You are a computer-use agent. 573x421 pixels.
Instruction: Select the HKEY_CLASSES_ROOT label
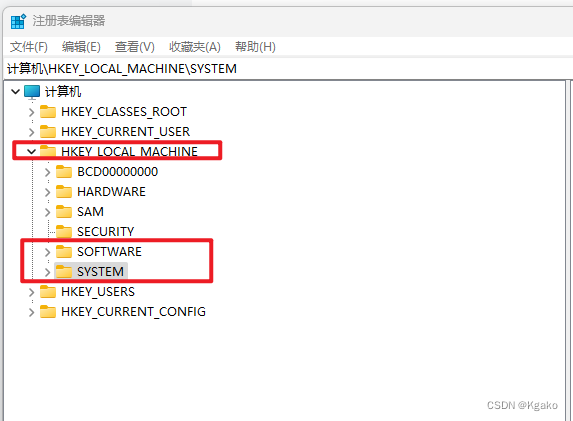[x=124, y=111]
